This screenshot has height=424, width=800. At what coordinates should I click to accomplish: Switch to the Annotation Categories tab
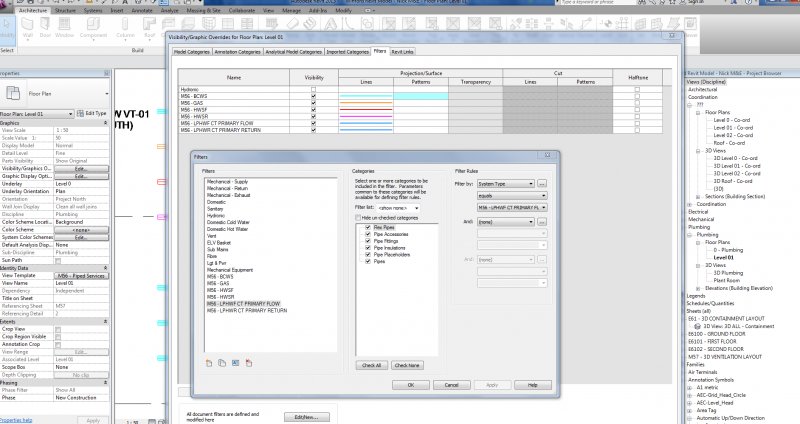click(x=237, y=52)
